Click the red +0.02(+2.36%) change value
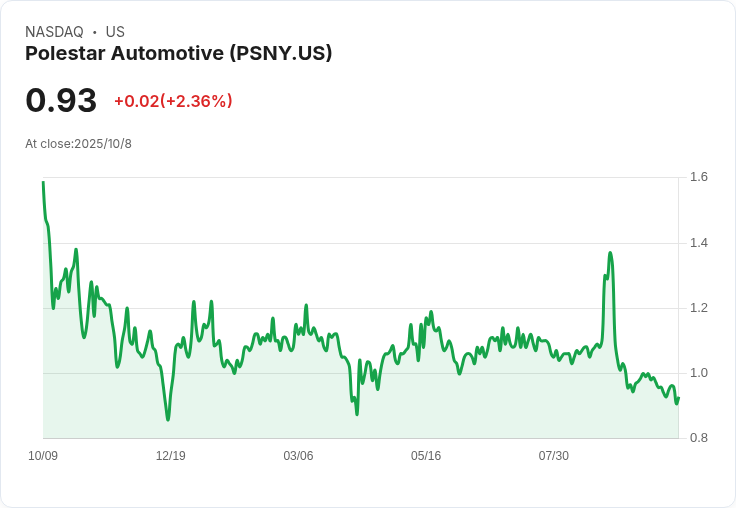736x508 pixels. [x=173, y=101]
